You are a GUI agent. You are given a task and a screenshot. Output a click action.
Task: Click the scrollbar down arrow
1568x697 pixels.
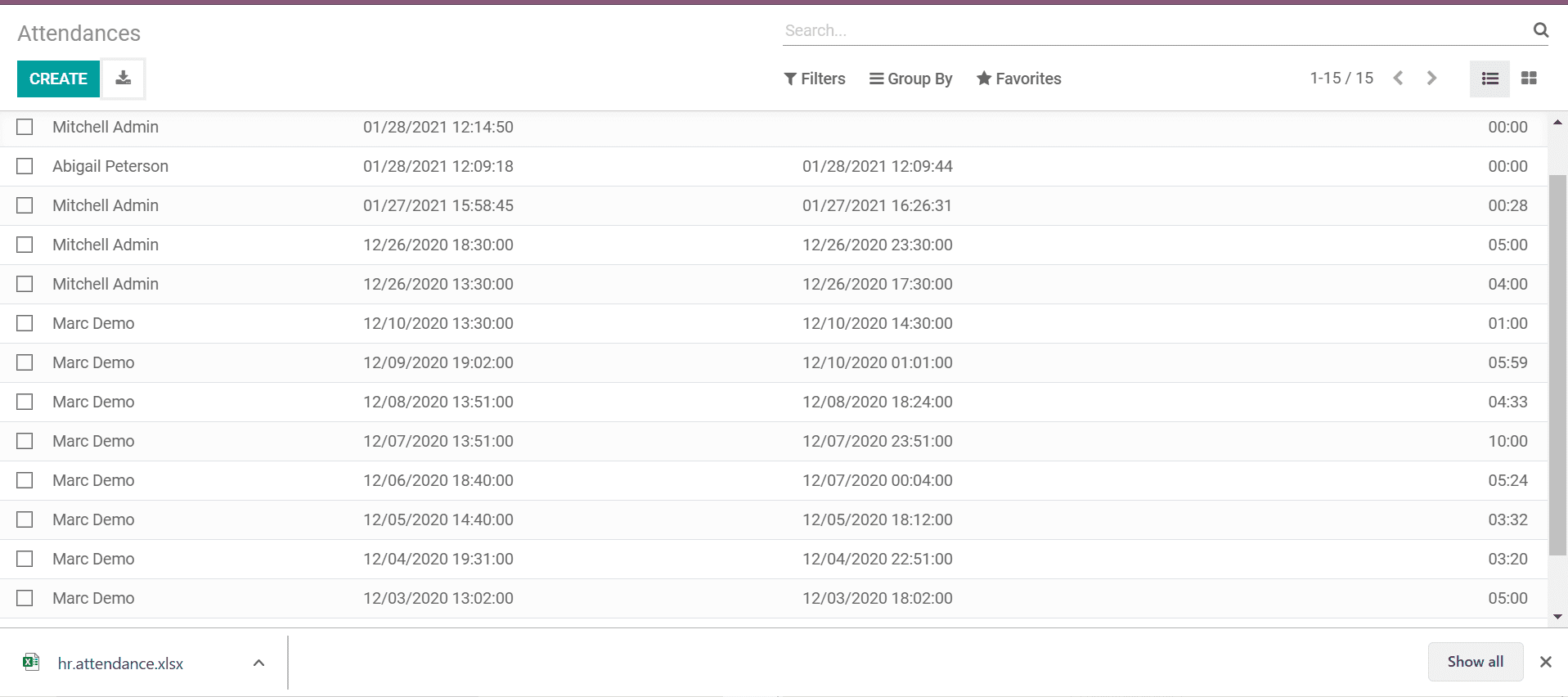[1557, 617]
